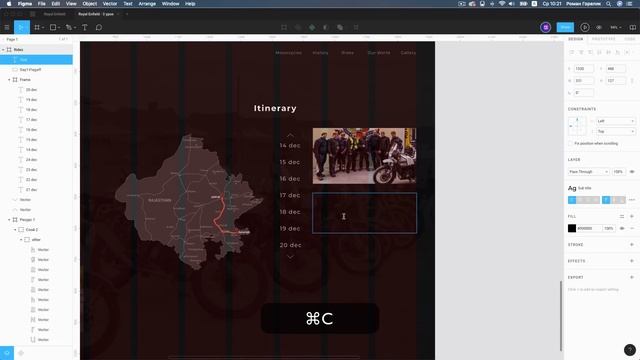
Task: Collapse the Rides frame in layers
Action: [x=3, y=50]
